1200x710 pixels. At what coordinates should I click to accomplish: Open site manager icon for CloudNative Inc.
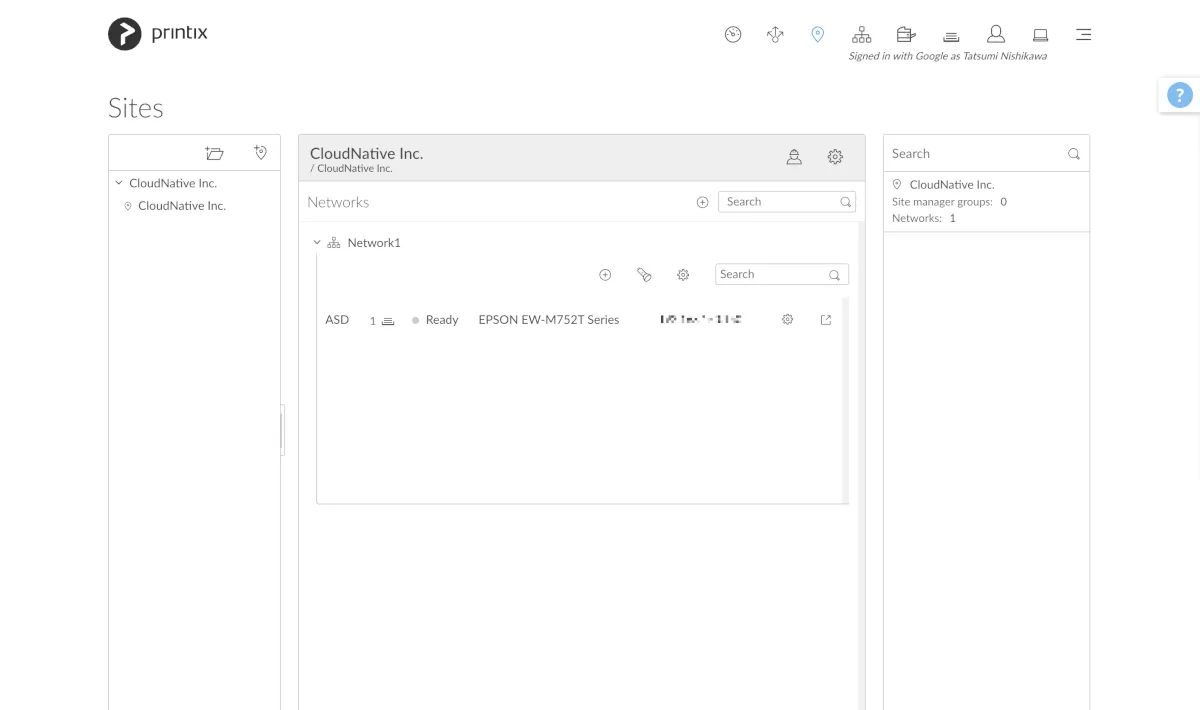794,157
